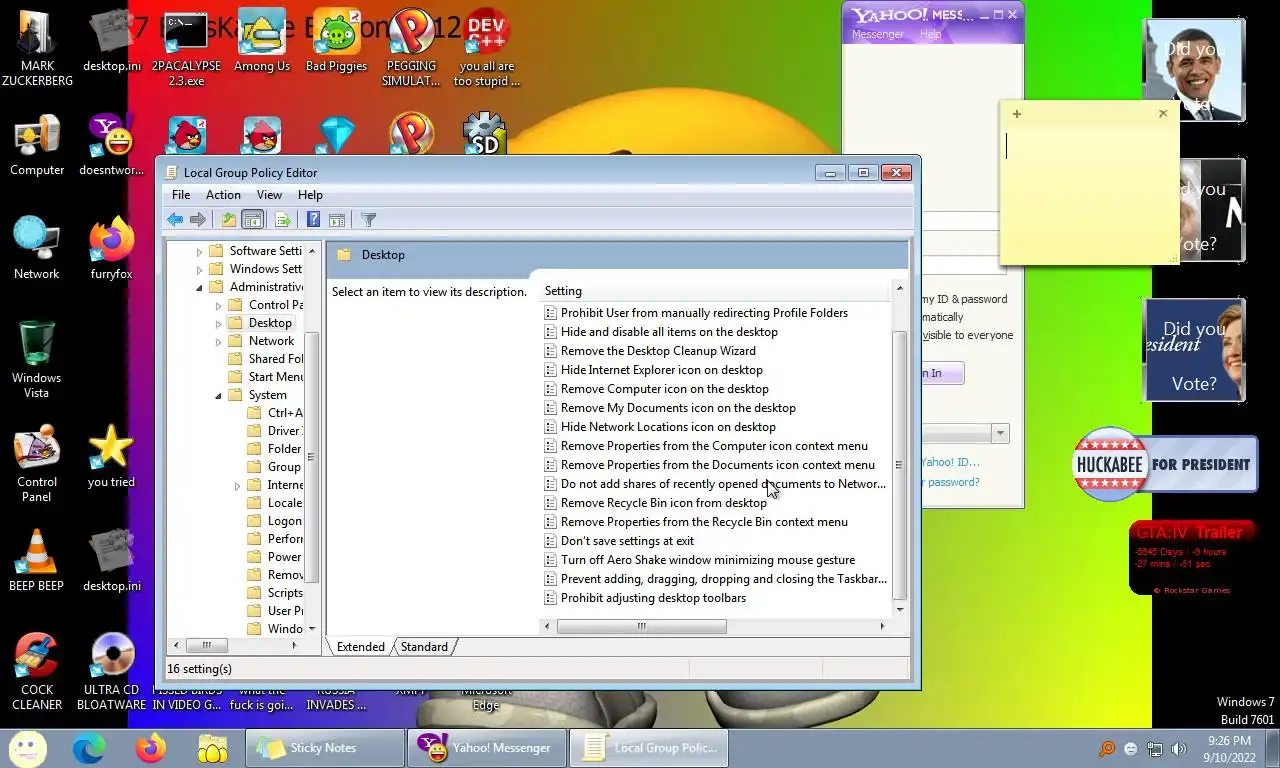Select the Among Us desktop icon
1280x768 pixels.
pos(261,42)
